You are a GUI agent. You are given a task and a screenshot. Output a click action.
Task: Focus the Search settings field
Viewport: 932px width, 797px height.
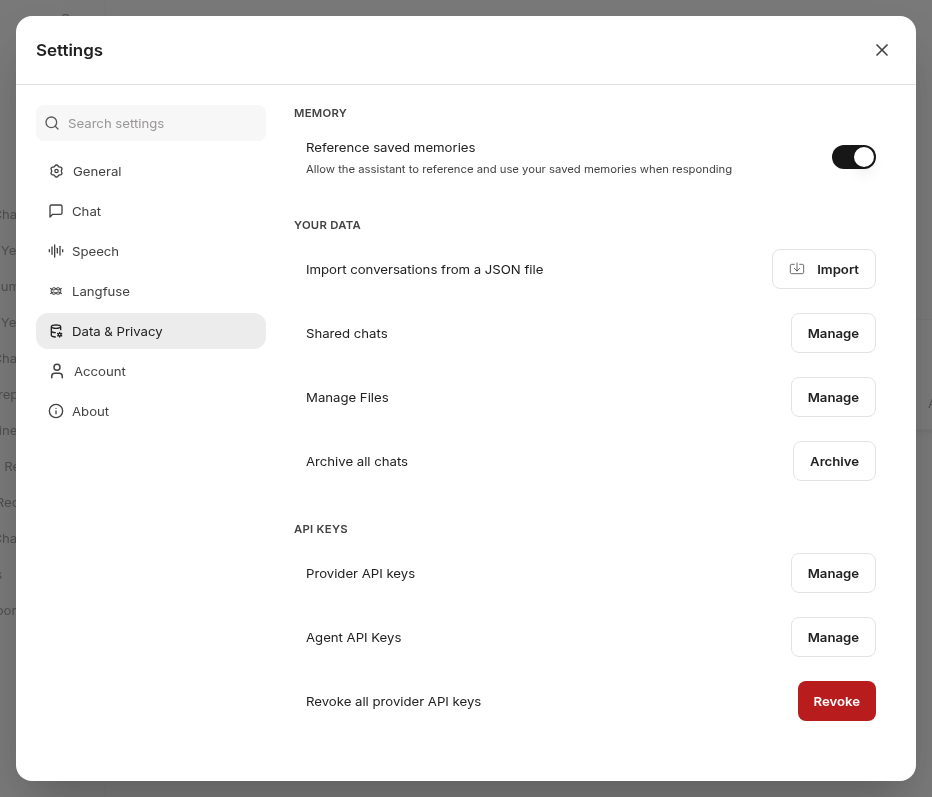151,123
